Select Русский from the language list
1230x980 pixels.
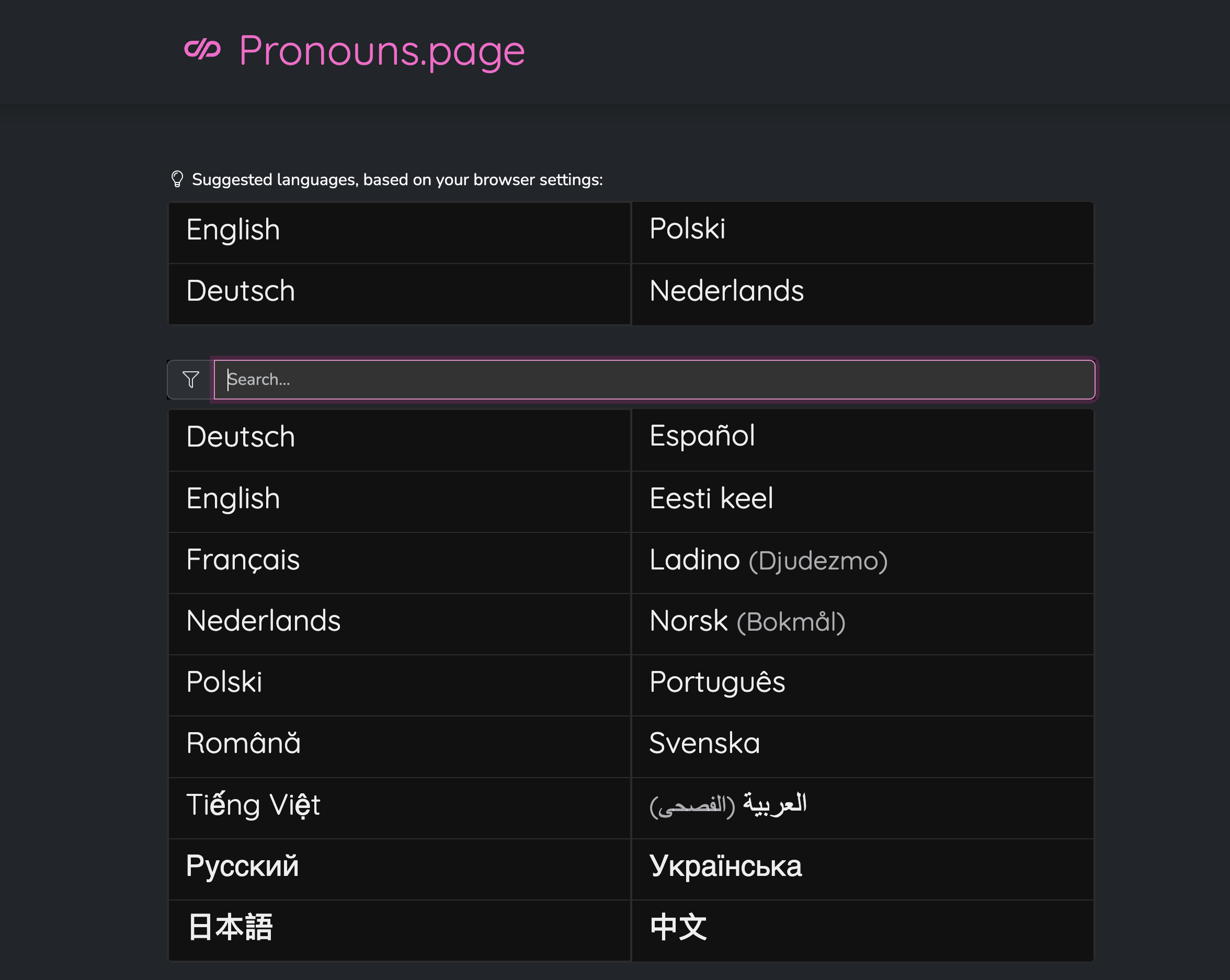click(242, 866)
